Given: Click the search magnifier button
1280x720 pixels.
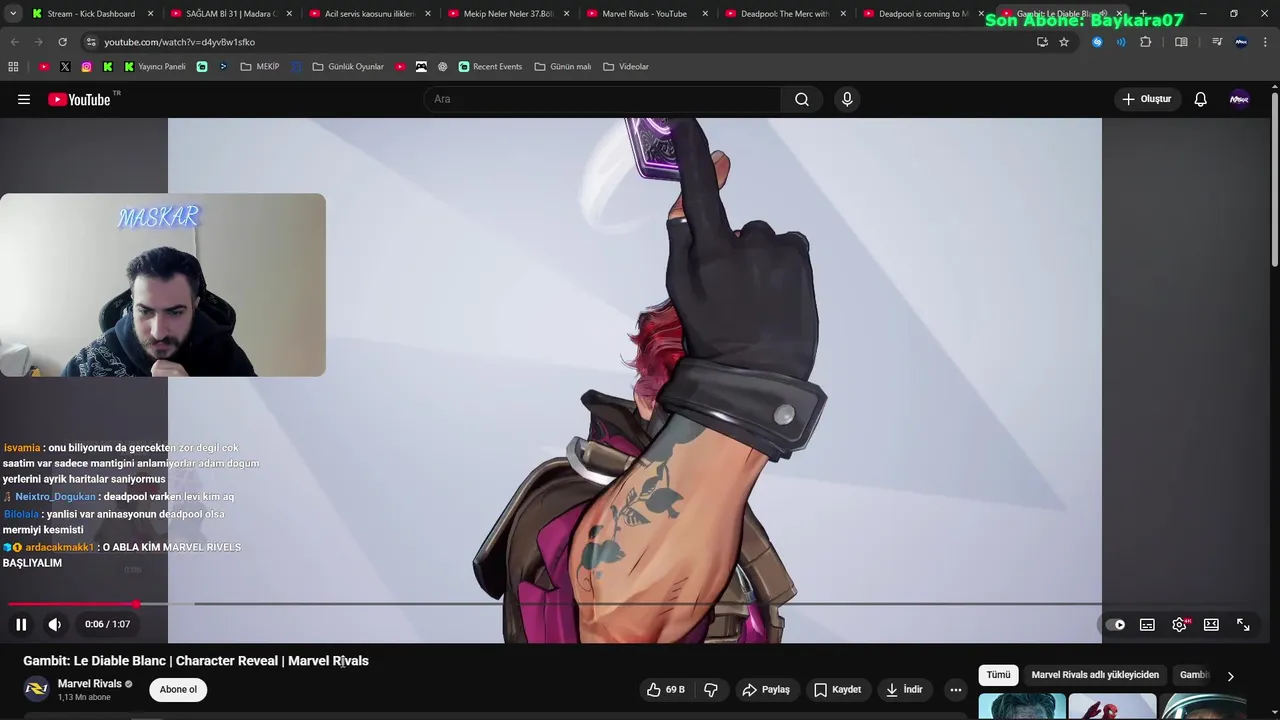Looking at the screenshot, I should (x=802, y=99).
